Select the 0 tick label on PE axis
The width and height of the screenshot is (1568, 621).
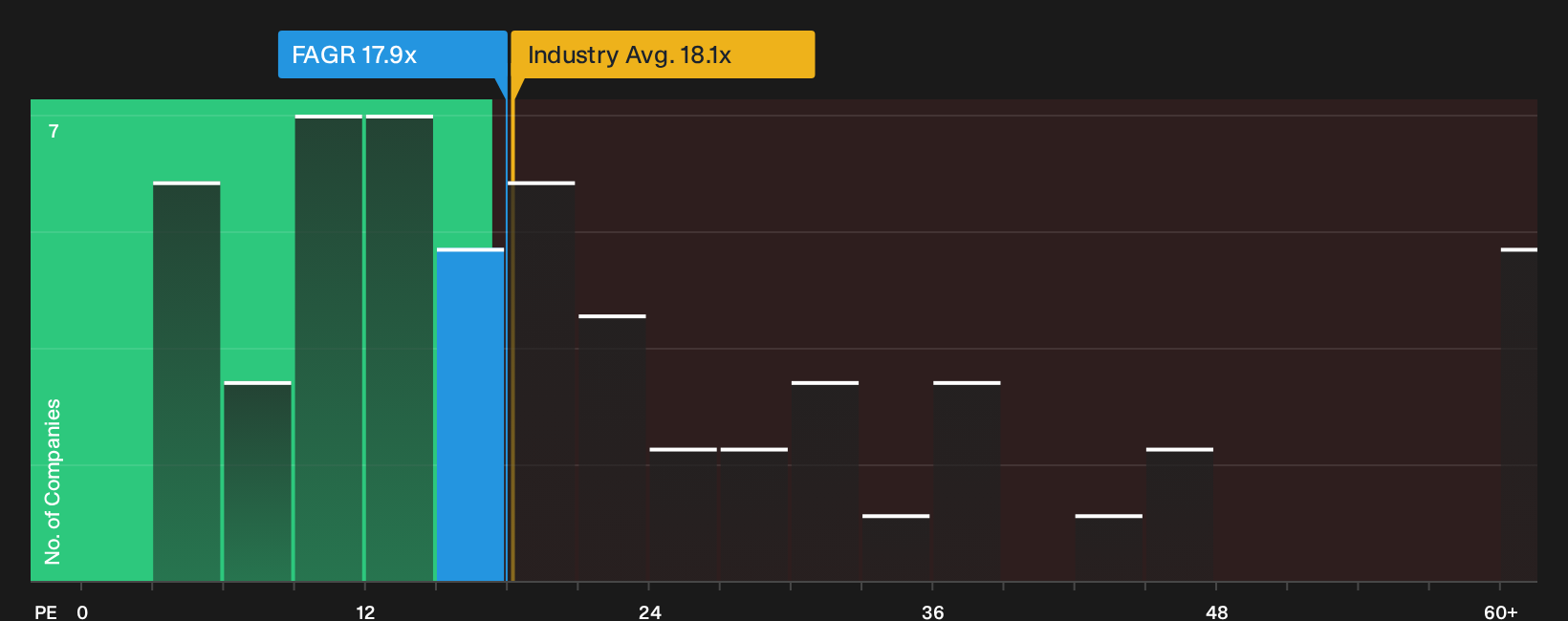(x=82, y=611)
